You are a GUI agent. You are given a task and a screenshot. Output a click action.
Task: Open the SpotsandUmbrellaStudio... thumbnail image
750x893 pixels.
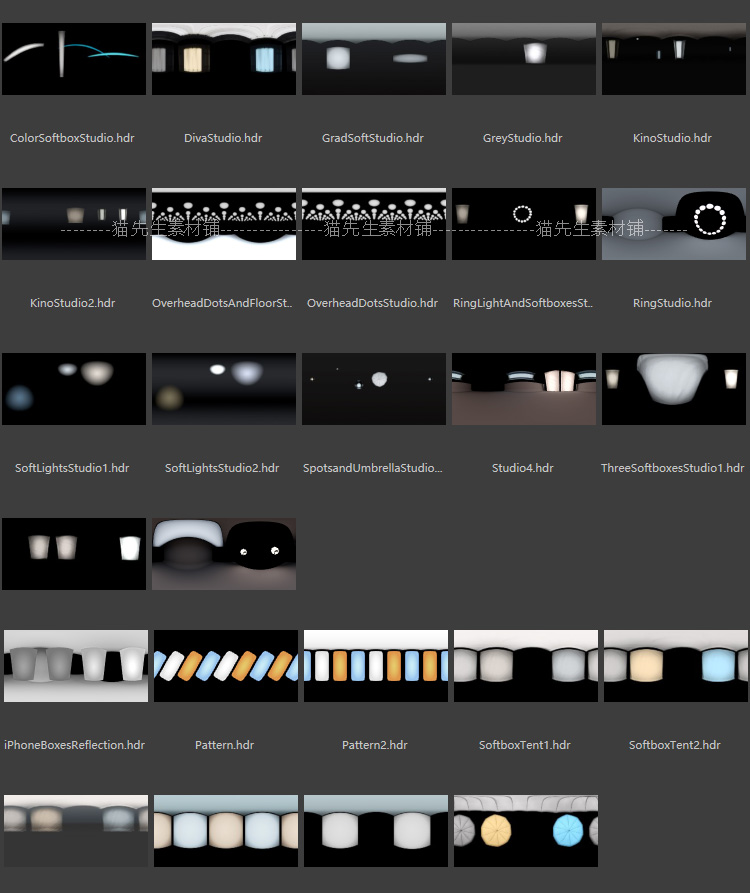coord(374,389)
